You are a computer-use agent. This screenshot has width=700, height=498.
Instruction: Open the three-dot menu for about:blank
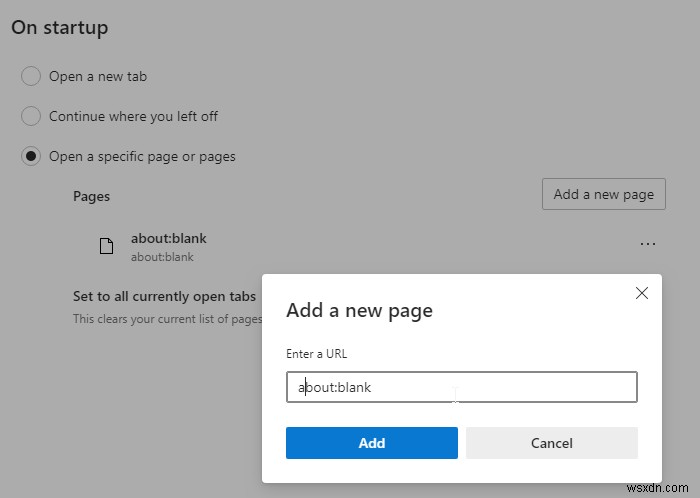pos(648,244)
